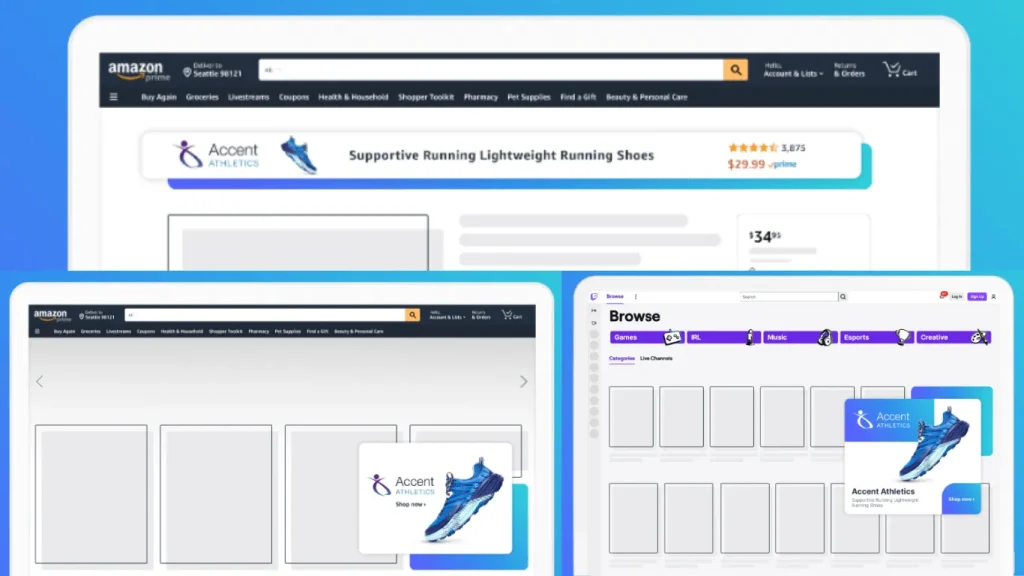
Task: Click Shop now in the bottom-left Accent Athletics ad
Action: click(411, 504)
